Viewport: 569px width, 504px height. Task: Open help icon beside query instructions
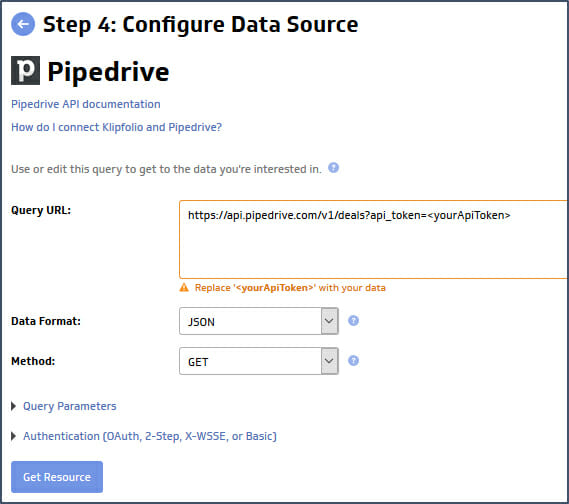[x=333, y=168]
